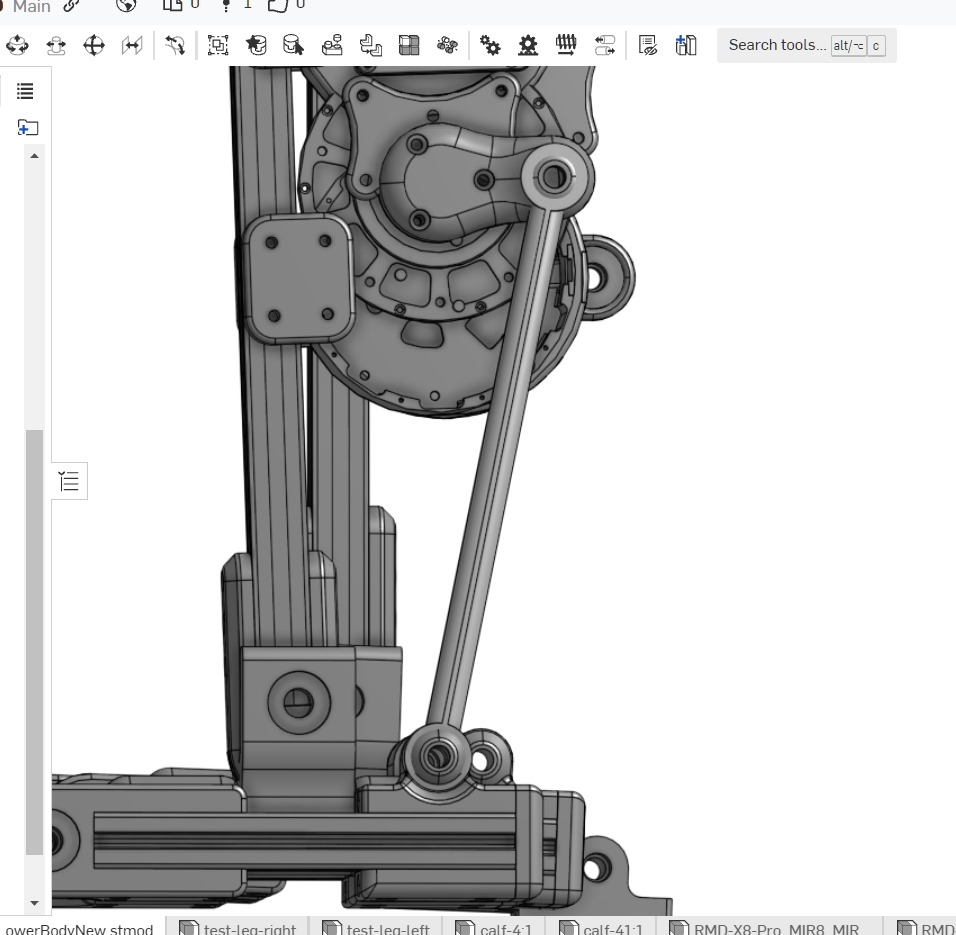Screen dimensions: 956x935
Task: Click the linear relation arrows icon
Action: [x=604, y=45]
